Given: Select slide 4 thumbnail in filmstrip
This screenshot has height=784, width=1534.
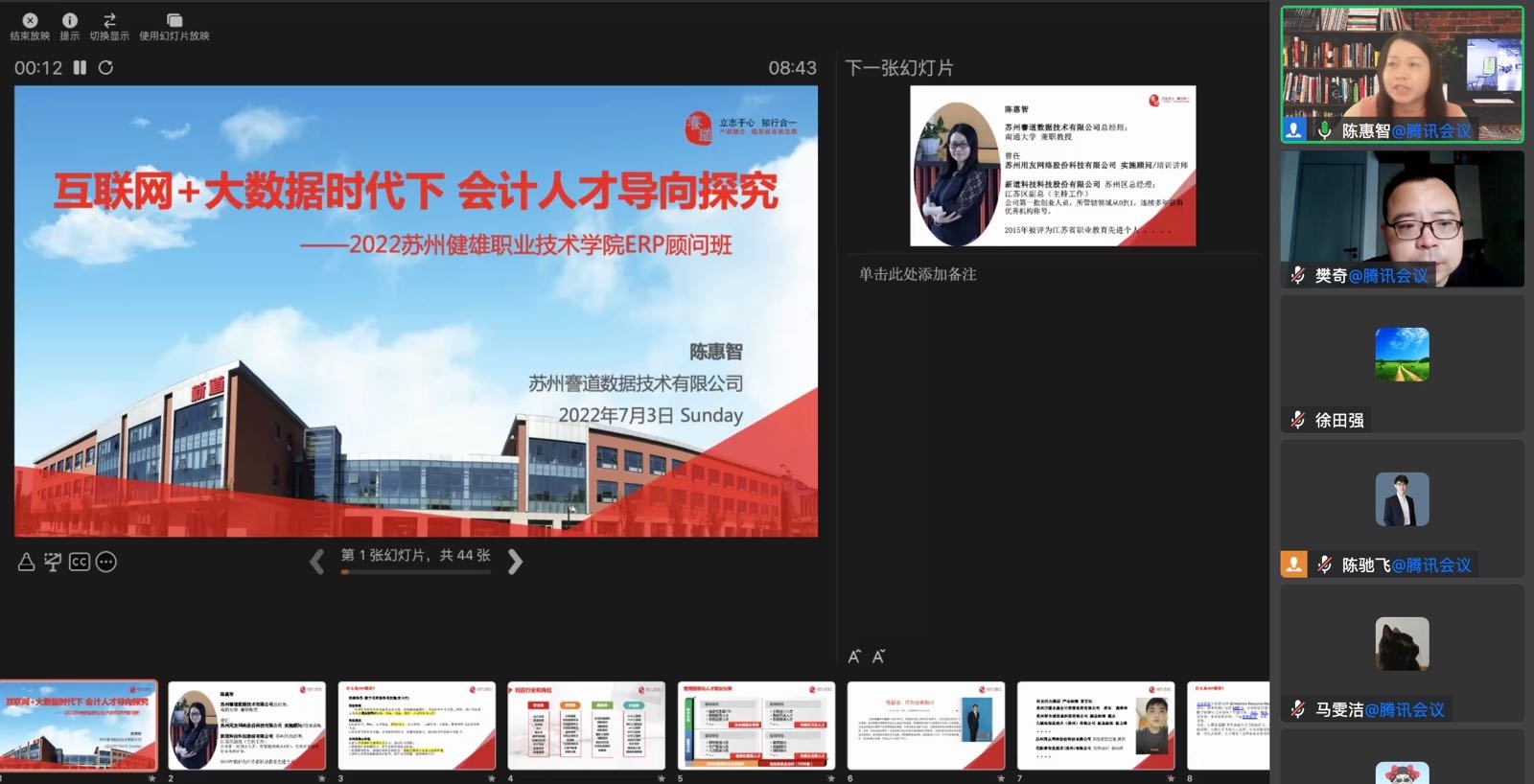Looking at the screenshot, I should click(586, 726).
